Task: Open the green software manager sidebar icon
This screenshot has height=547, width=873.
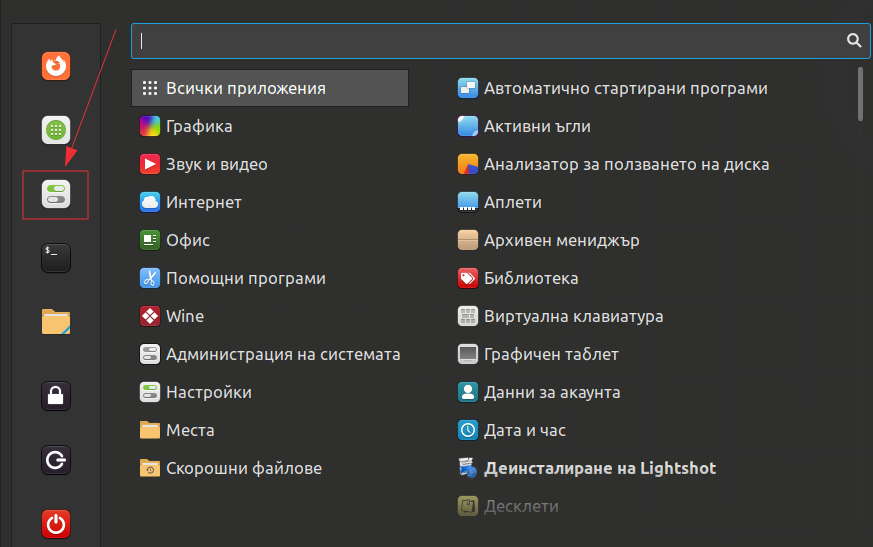Action: (x=56, y=130)
